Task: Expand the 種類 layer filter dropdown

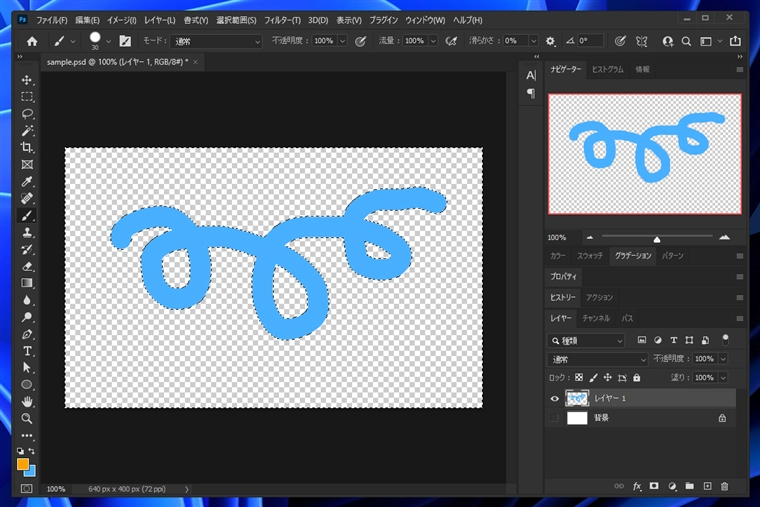Action: tap(586, 341)
